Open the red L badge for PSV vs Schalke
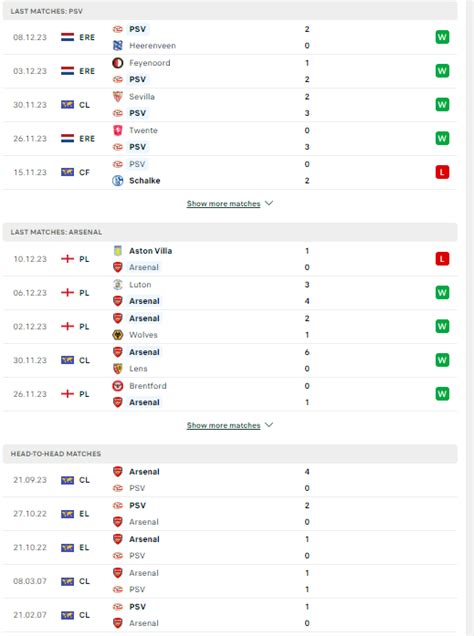474x636 pixels. coord(442,172)
